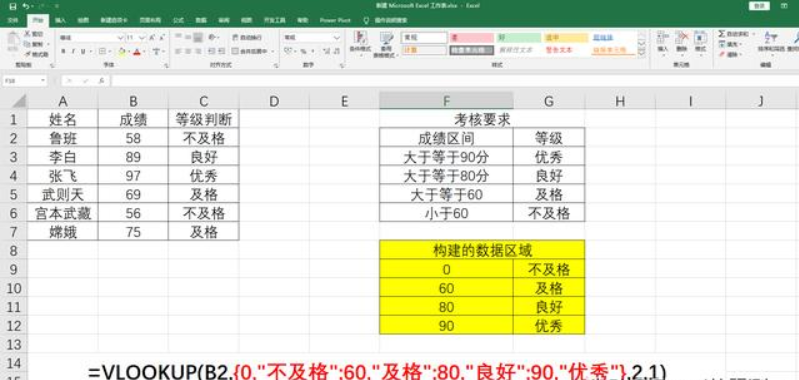Apply red font color

(137, 51)
